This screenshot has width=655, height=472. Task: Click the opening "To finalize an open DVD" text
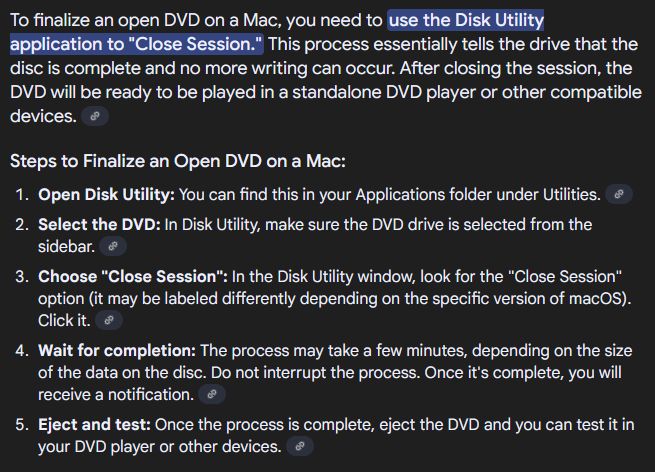coord(110,20)
